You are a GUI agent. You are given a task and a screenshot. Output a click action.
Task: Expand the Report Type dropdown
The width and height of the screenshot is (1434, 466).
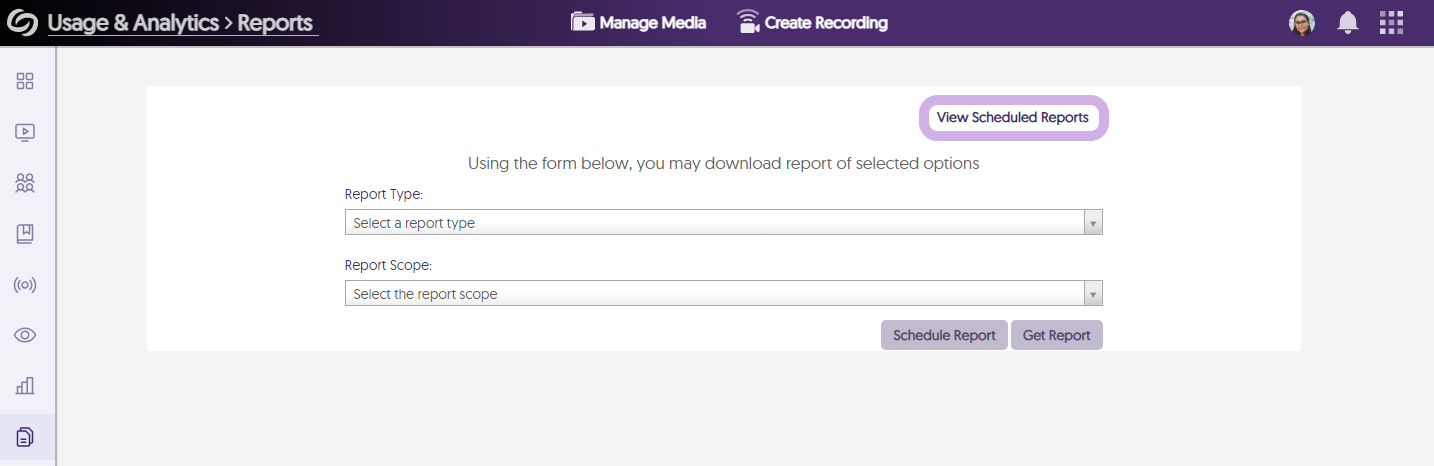723,223
